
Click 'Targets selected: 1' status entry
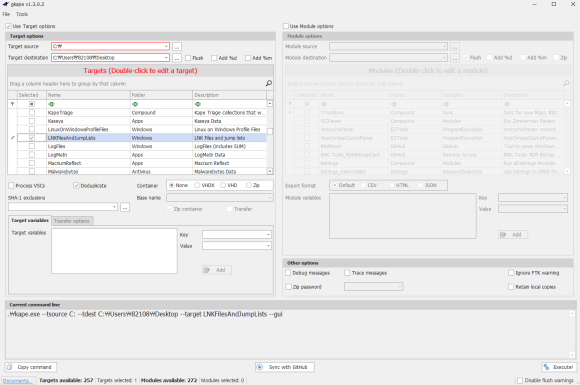(x=117, y=381)
